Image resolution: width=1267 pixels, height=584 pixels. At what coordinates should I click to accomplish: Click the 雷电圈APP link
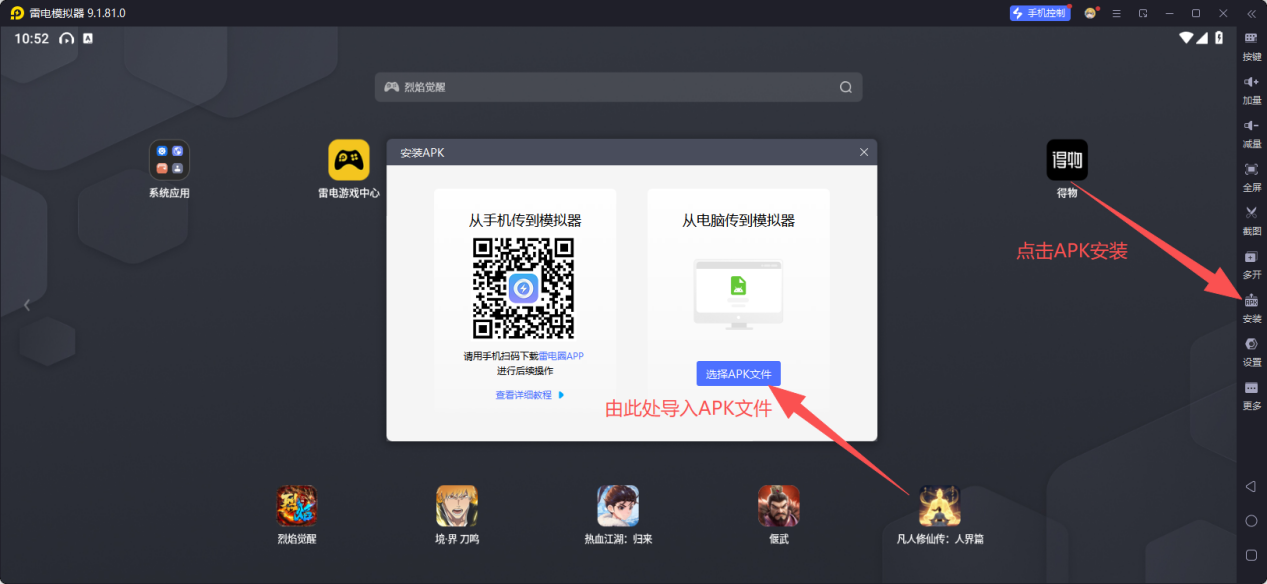(561, 356)
